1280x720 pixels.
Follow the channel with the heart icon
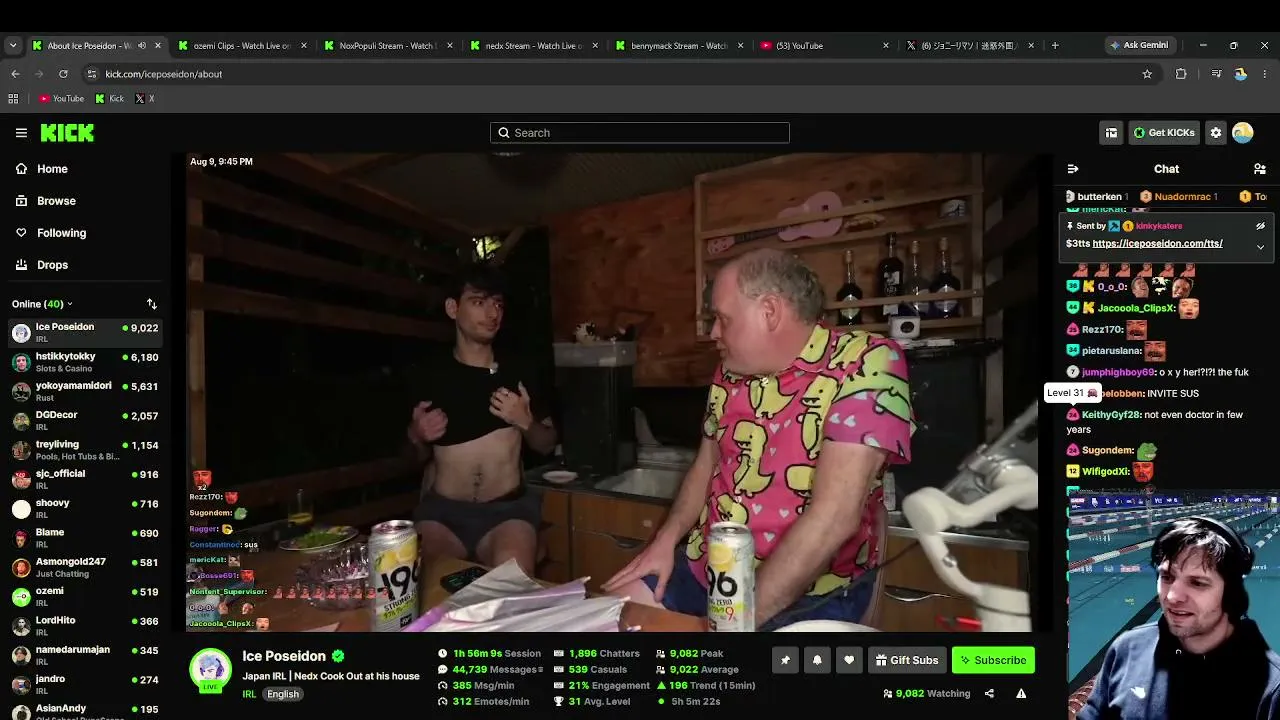click(849, 660)
